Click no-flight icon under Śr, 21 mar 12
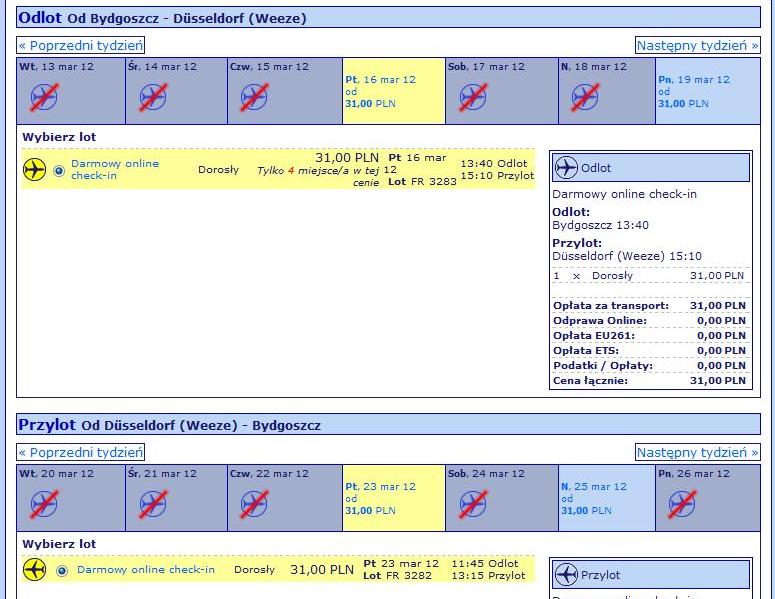The height and width of the screenshot is (599, 775). [153, 504]
